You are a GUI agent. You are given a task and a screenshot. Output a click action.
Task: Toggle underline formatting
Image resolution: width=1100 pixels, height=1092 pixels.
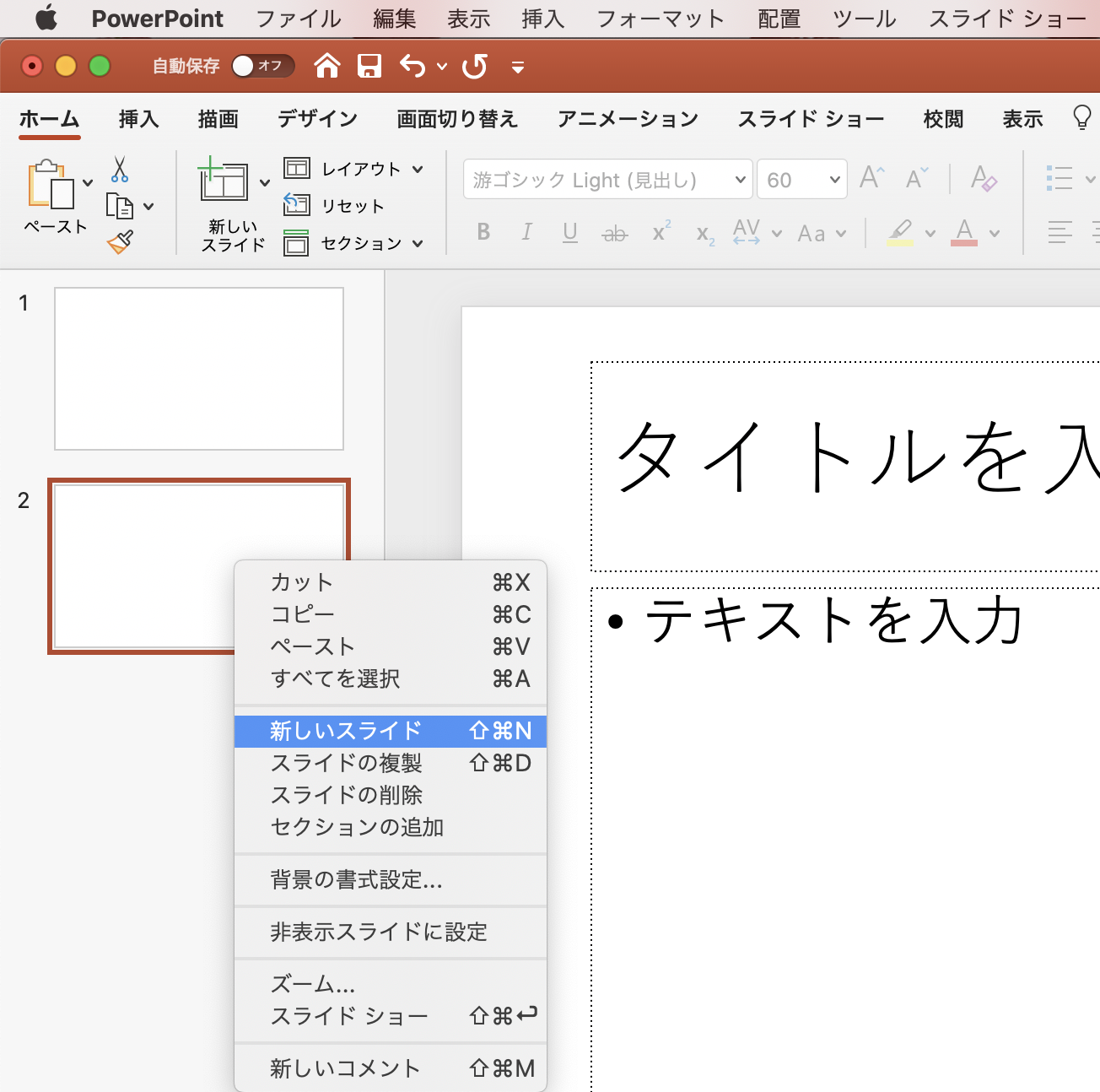pyautogui.click(x=570, y=232)
